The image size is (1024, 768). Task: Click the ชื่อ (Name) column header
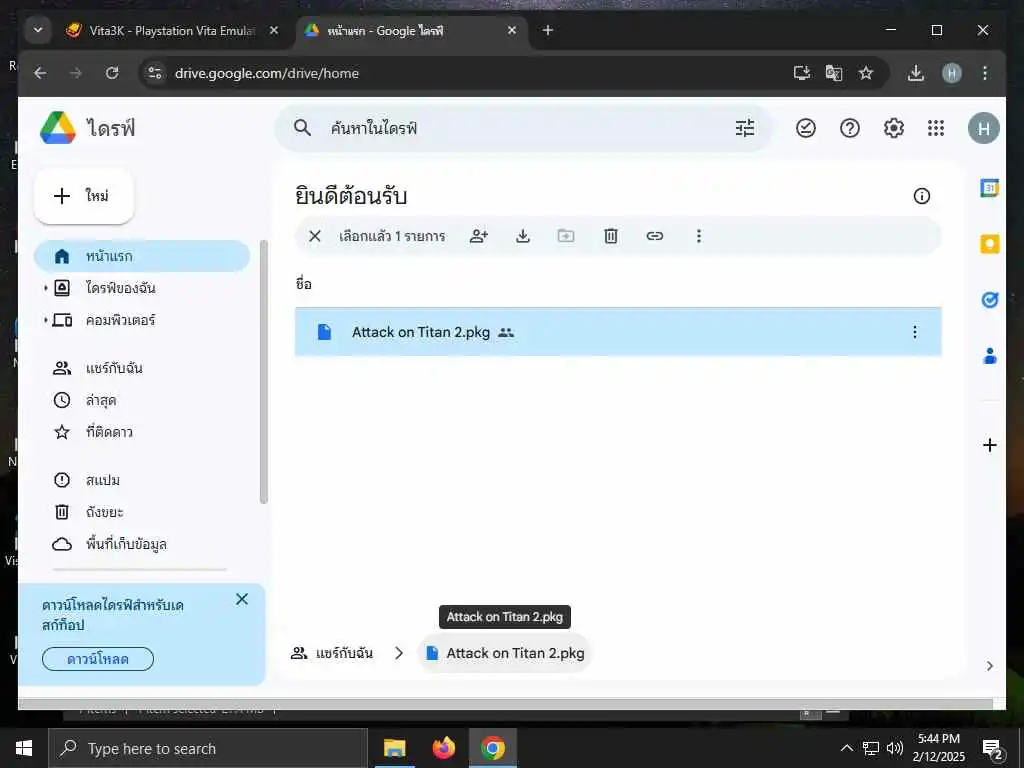click(304, 284)
